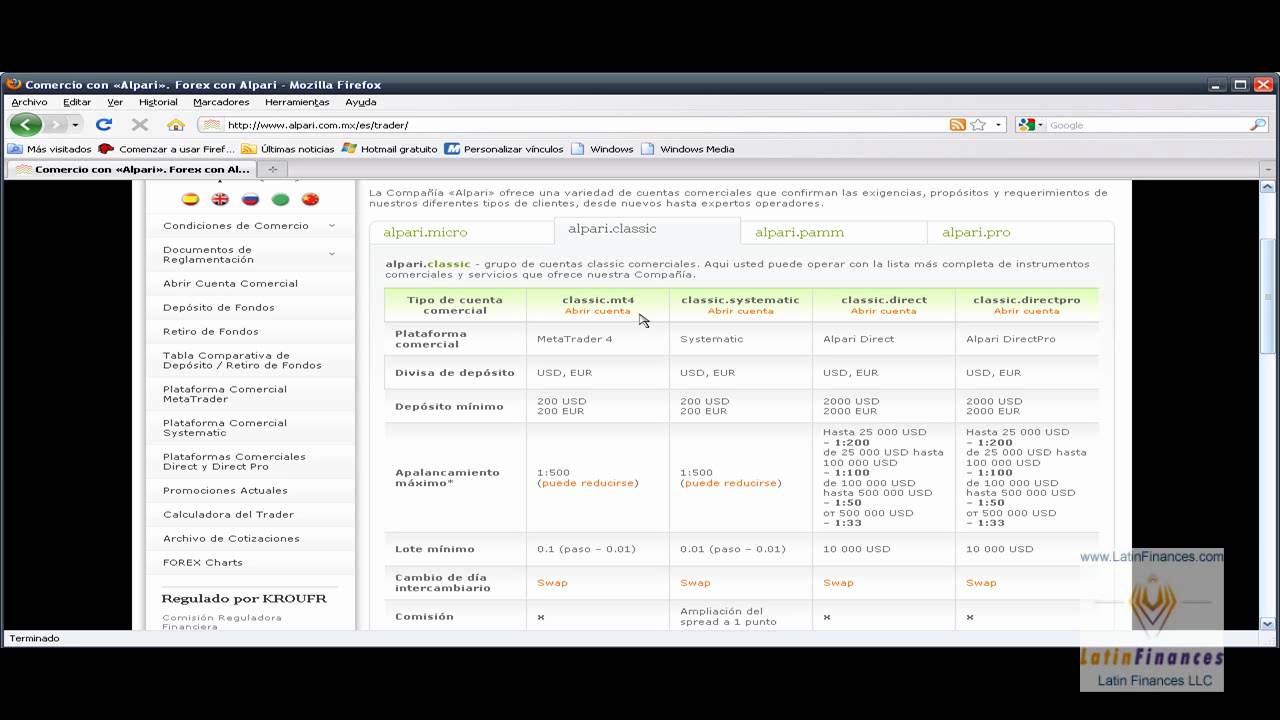Screen dimensions: 1280x720
Task: Click the green Back navigation button
Action: (x=26, y=125)
